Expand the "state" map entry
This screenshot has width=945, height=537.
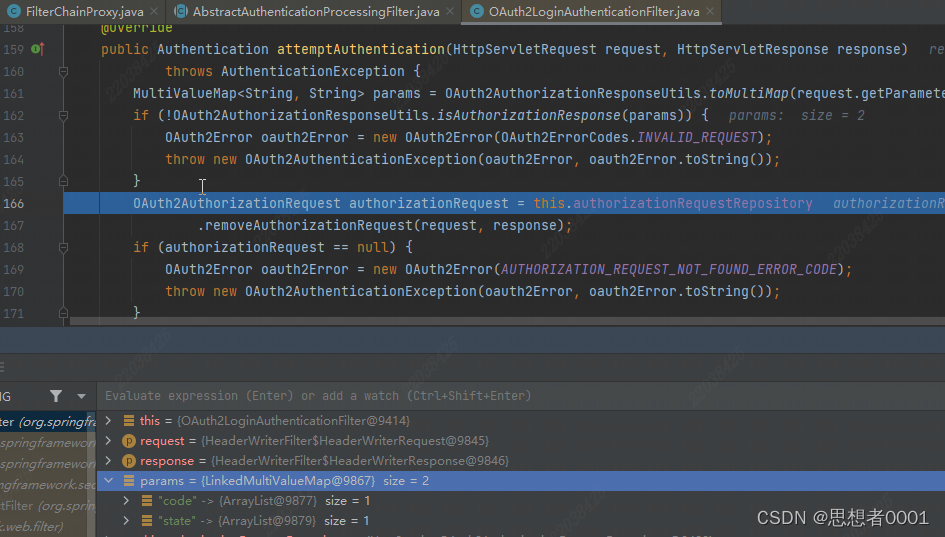[x=125, y=521]
